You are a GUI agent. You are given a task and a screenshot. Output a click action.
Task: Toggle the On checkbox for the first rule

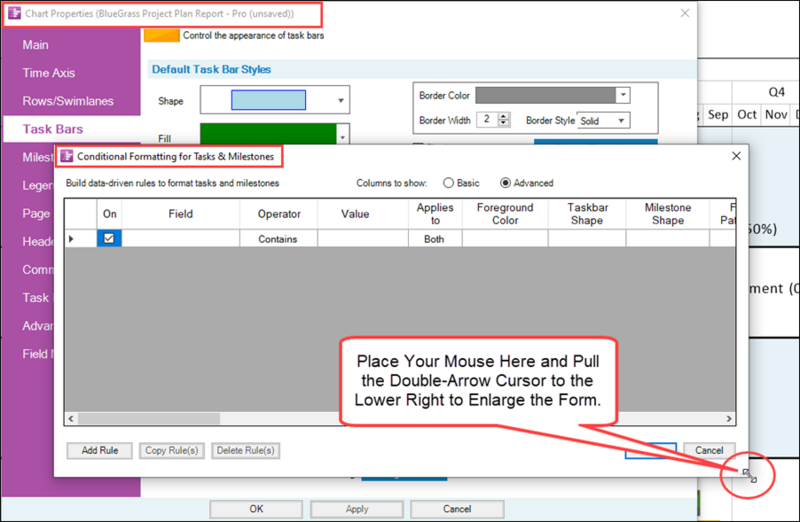(109, 238)
